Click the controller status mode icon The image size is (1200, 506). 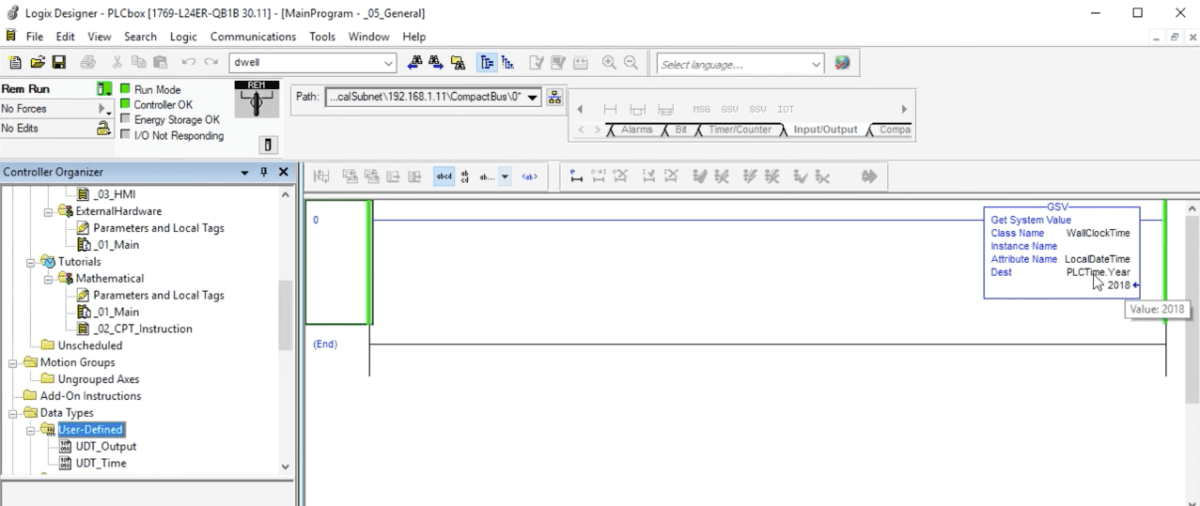pos(104,89)
